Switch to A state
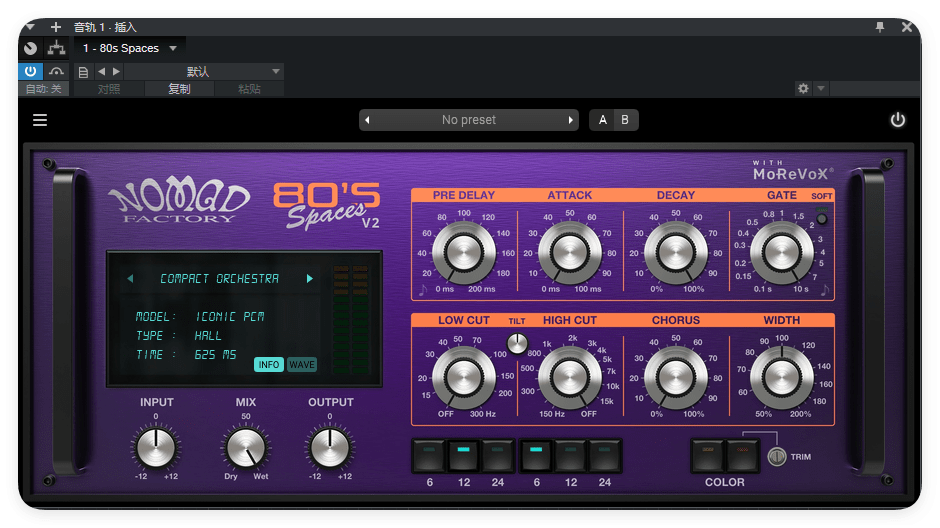 tap(602, 120)
